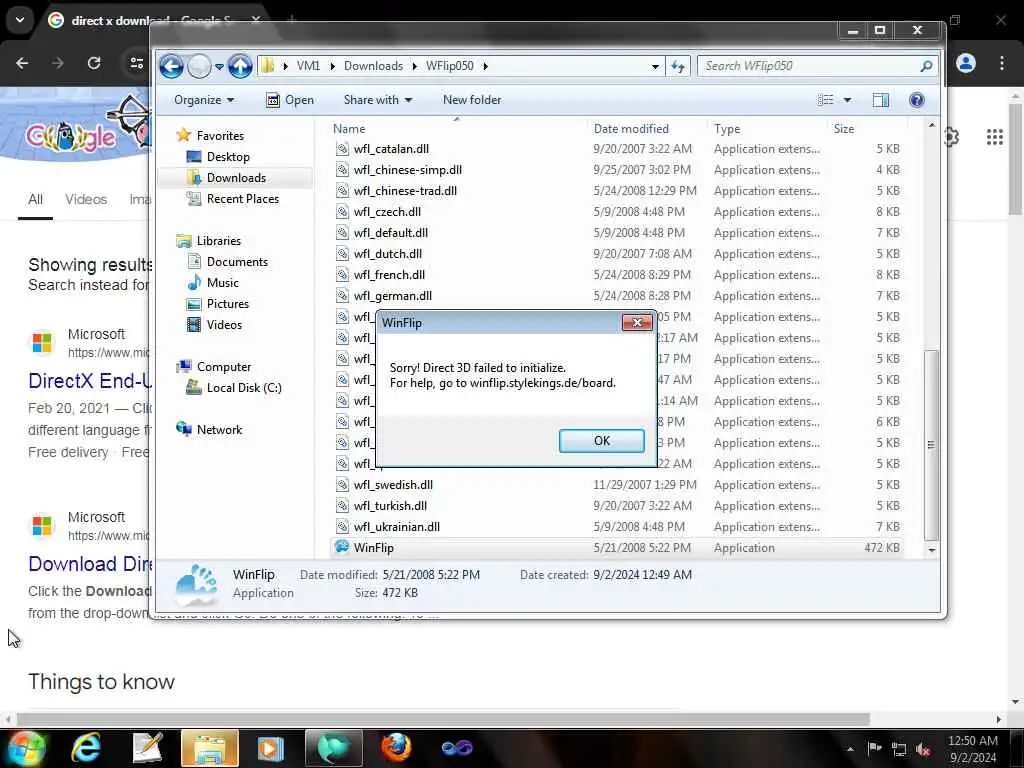Open the address bar history dropdown

[655, 66]
